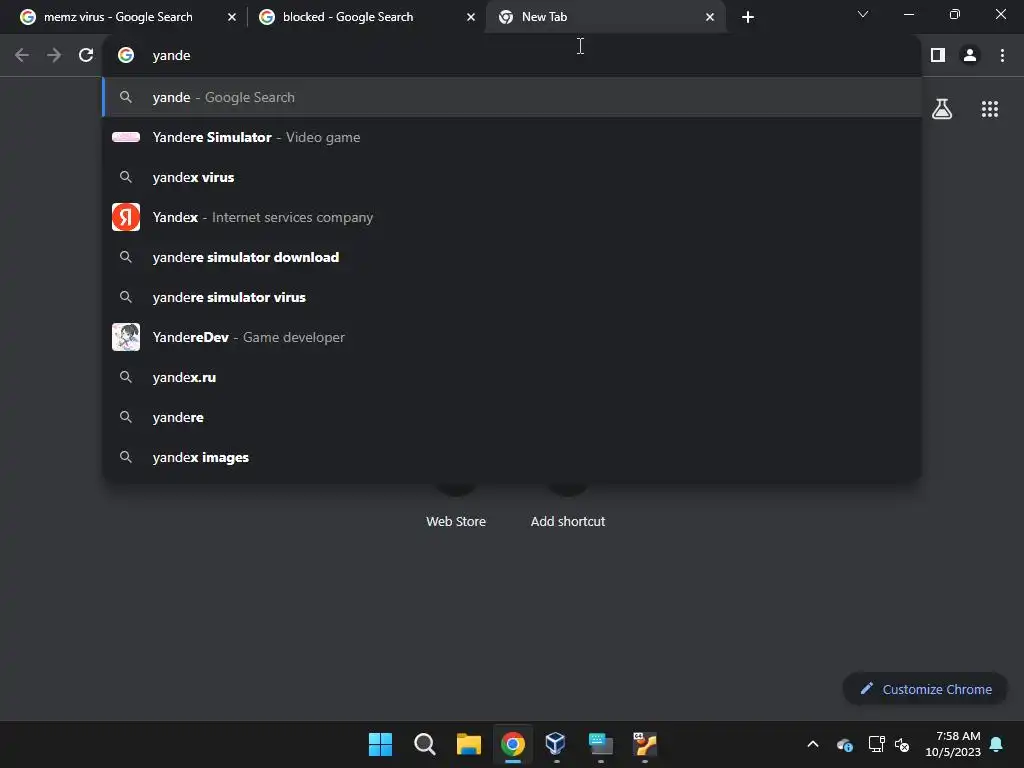This screenshot has height=768, width=1024.
Task: Click the Yandere Simulator pink thumbnail
Action: click(x=126, y=137)
